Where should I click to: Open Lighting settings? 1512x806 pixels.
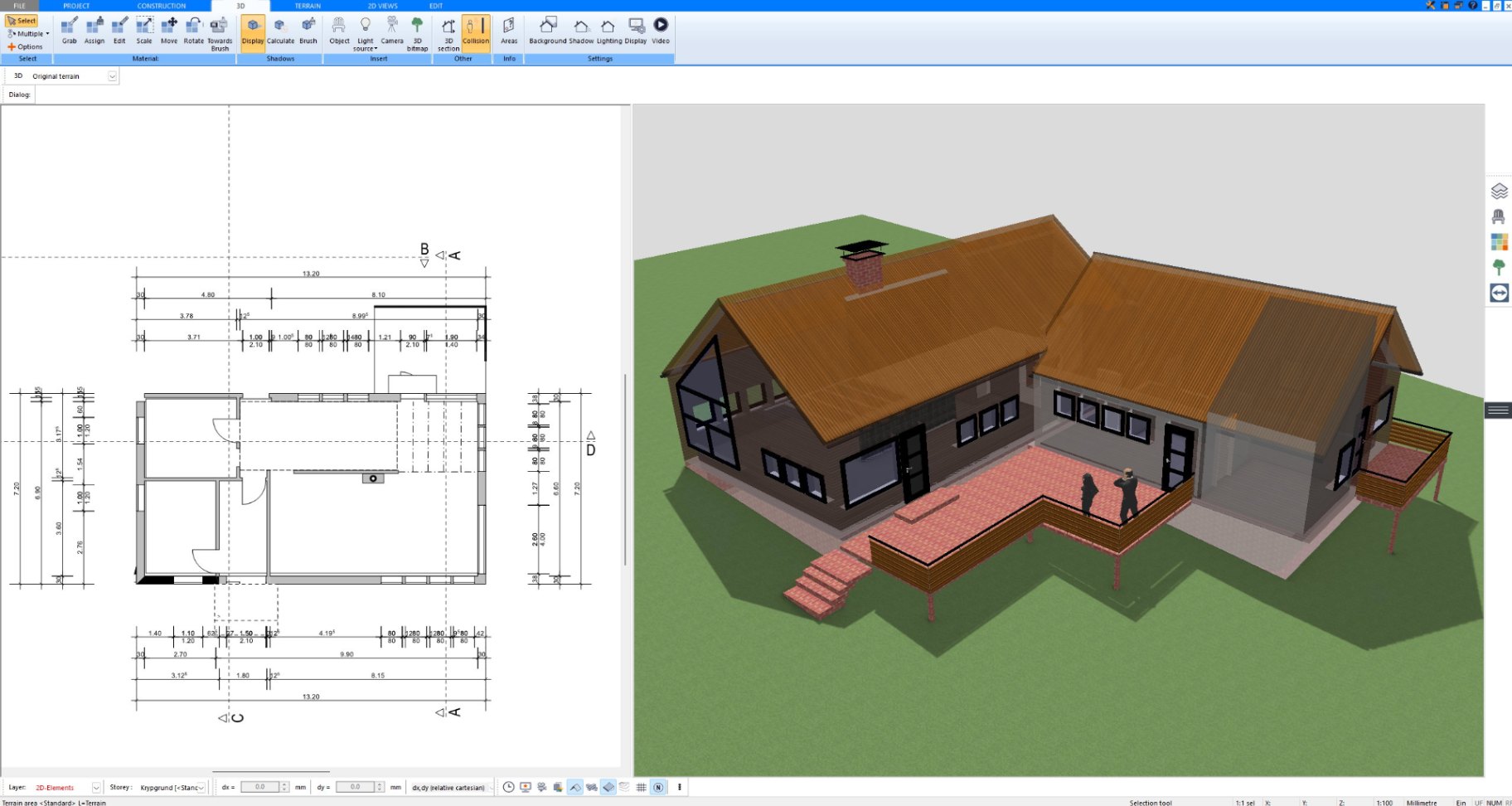pos(609,31)
